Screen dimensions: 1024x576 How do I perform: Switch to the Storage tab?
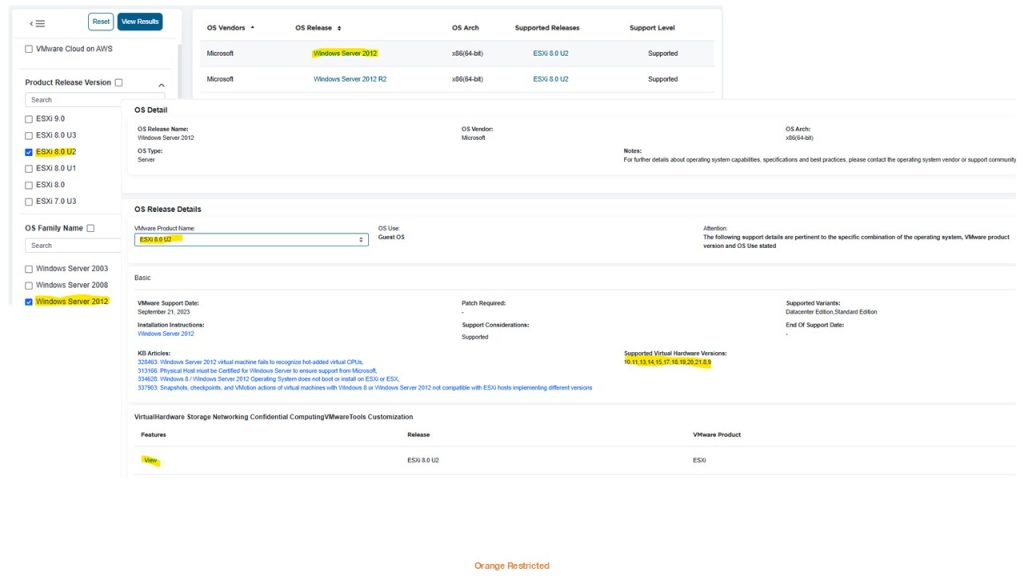pyautogui.click(x=199, y=417)
